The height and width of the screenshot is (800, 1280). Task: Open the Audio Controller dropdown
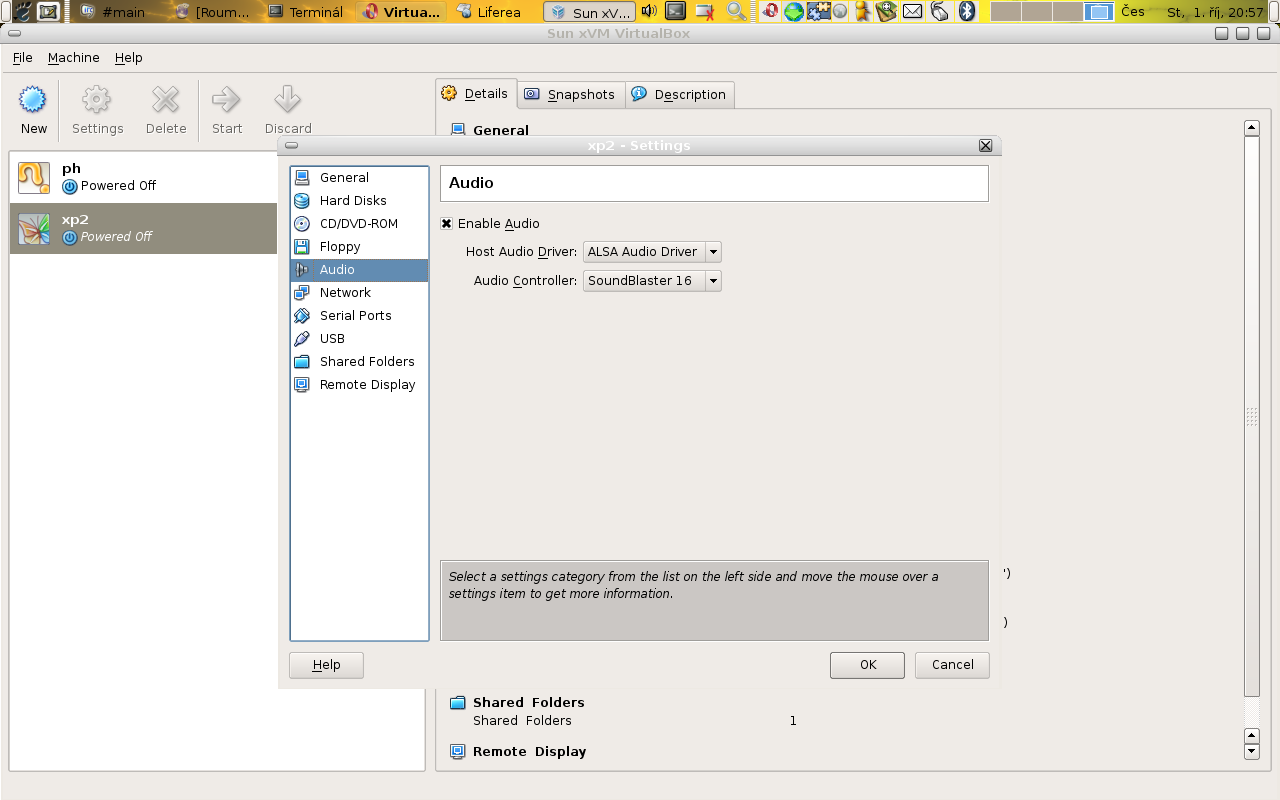tap(652, 281)
